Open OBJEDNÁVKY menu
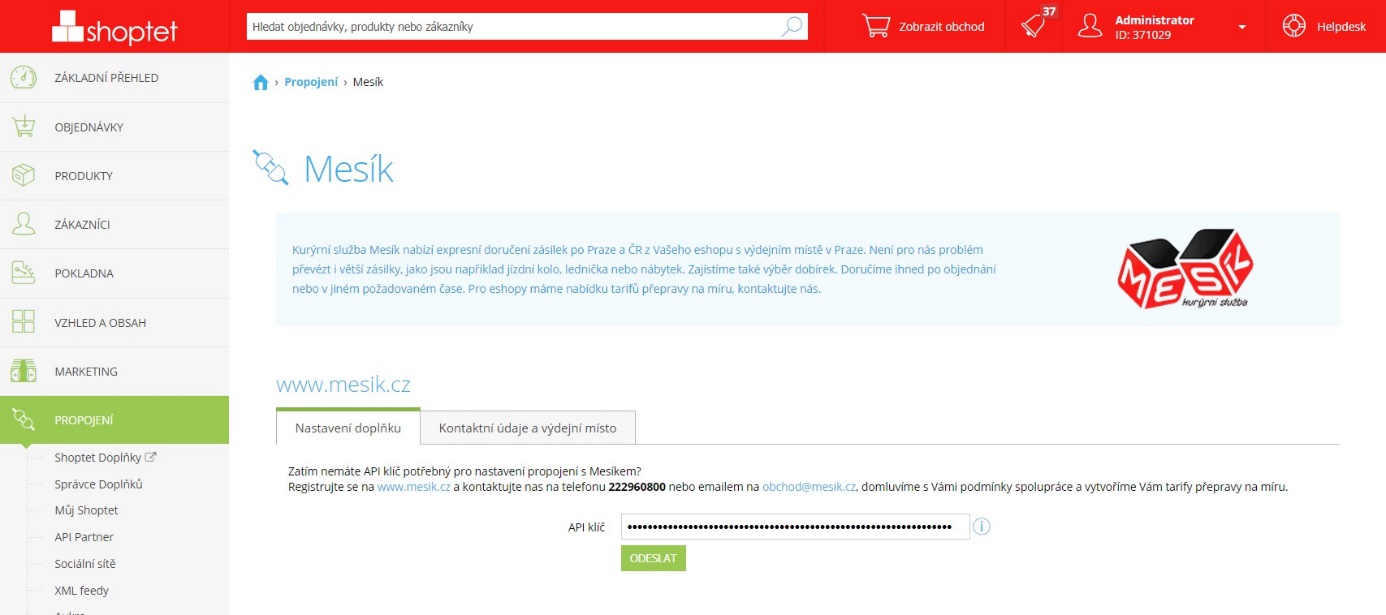 tap(114, 127)
